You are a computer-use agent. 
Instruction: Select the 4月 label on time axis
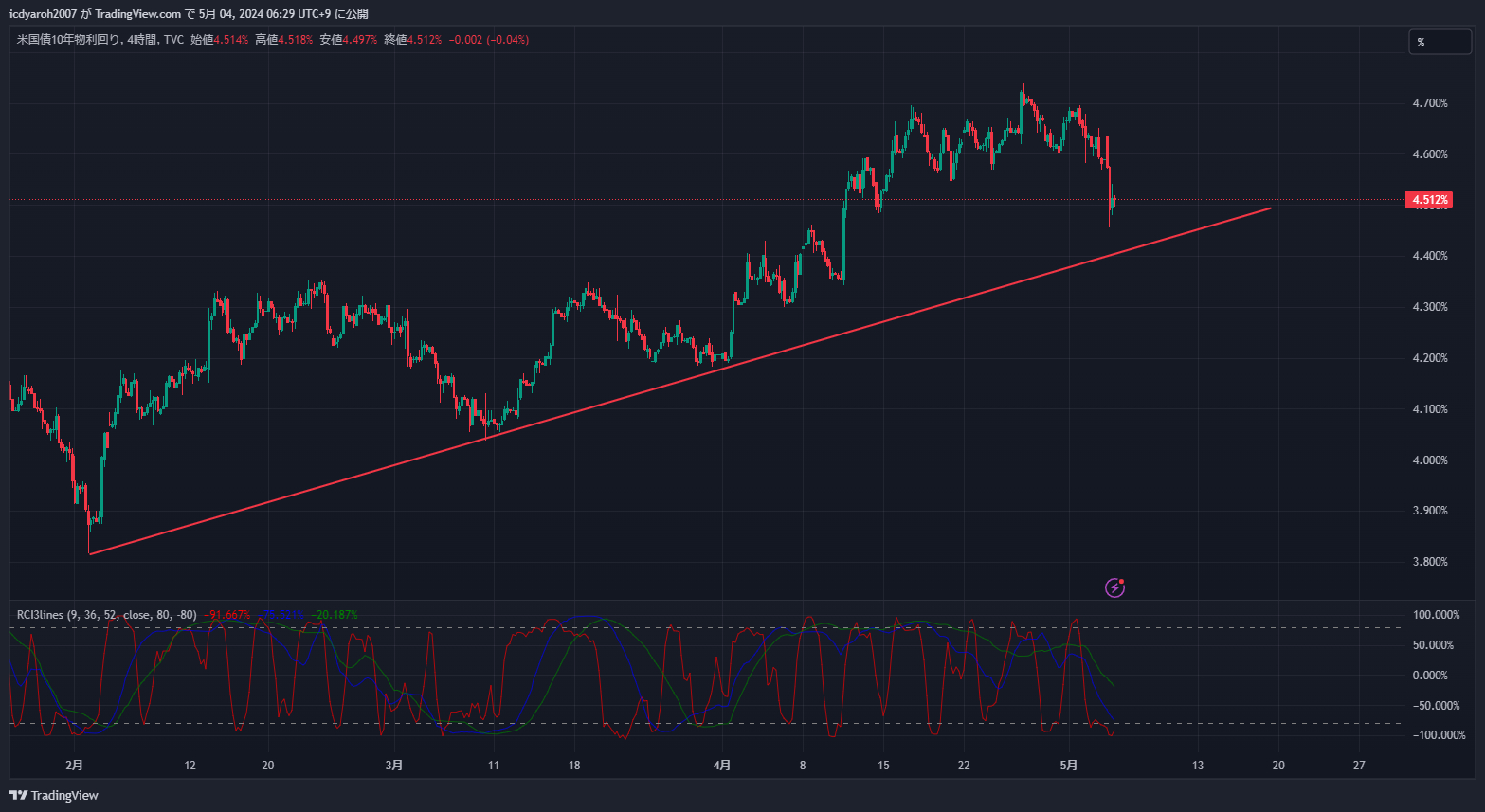[x=722, y=766]
